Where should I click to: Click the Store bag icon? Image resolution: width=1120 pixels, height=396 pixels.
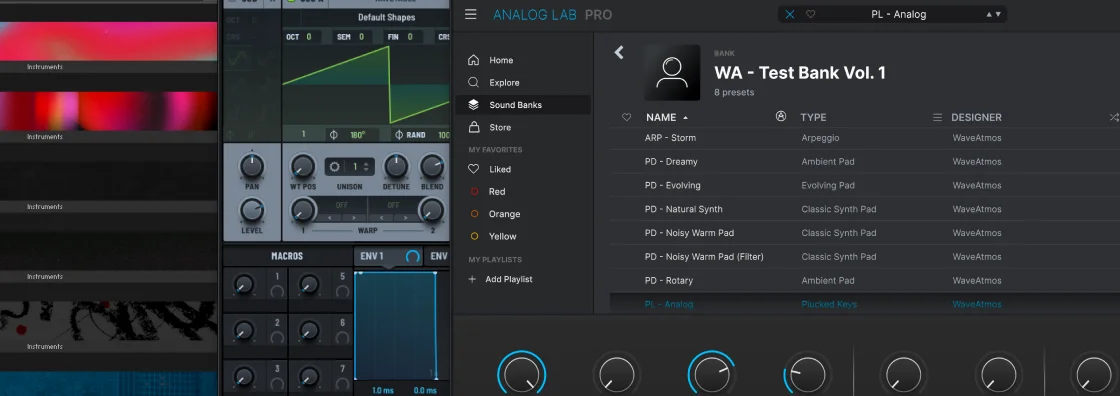click(x=473, y=127)
